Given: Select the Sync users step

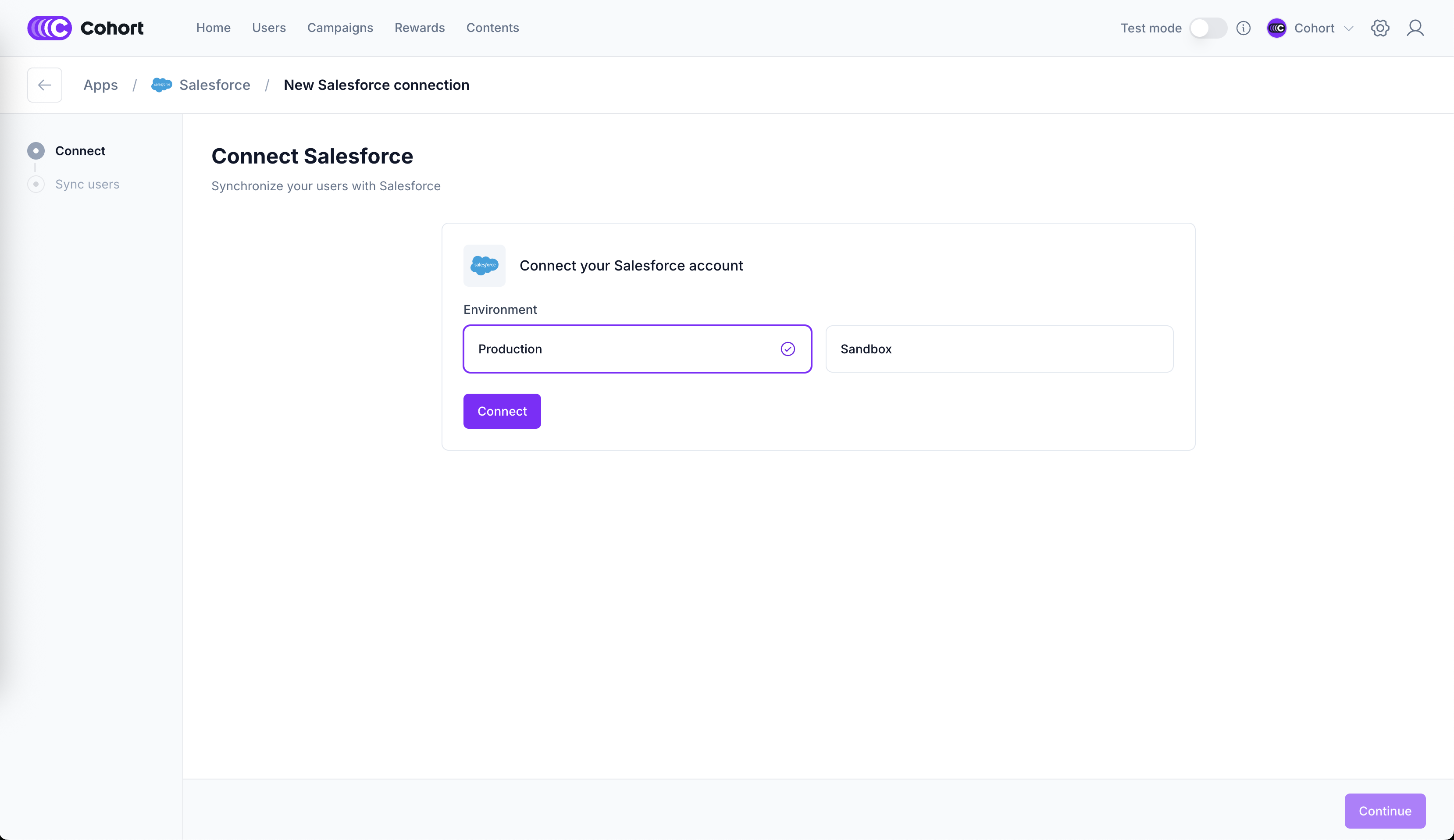Looking at the screenshot, I should point(87,184).
